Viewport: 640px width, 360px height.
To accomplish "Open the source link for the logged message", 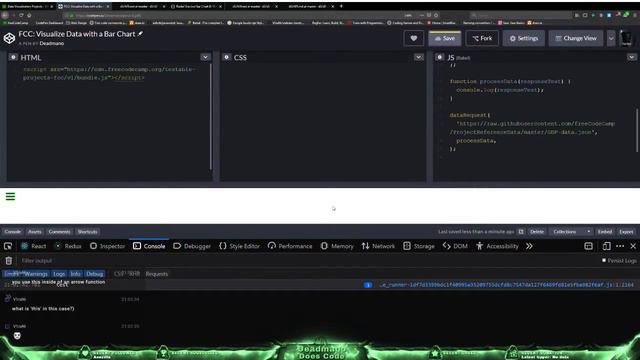I will point(506,285).
